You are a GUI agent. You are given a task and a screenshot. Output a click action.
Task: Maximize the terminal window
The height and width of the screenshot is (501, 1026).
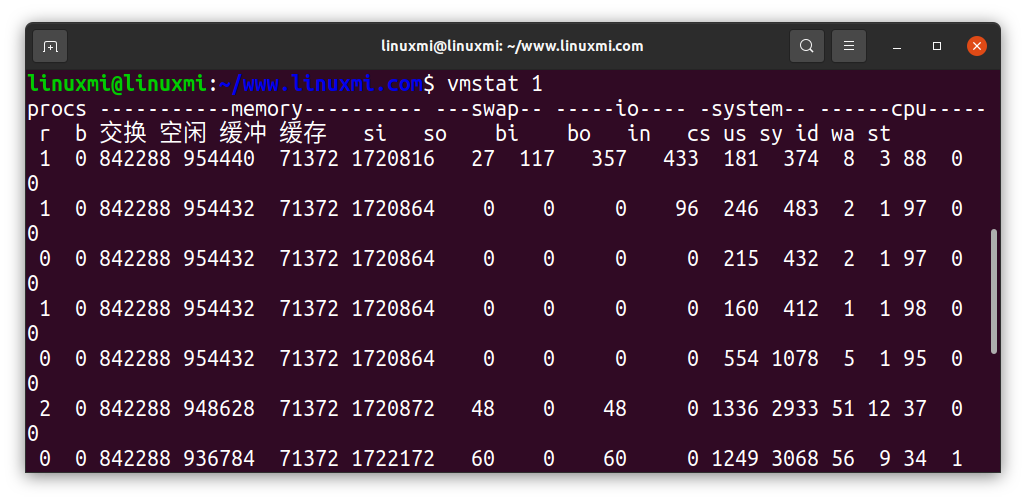937,46
